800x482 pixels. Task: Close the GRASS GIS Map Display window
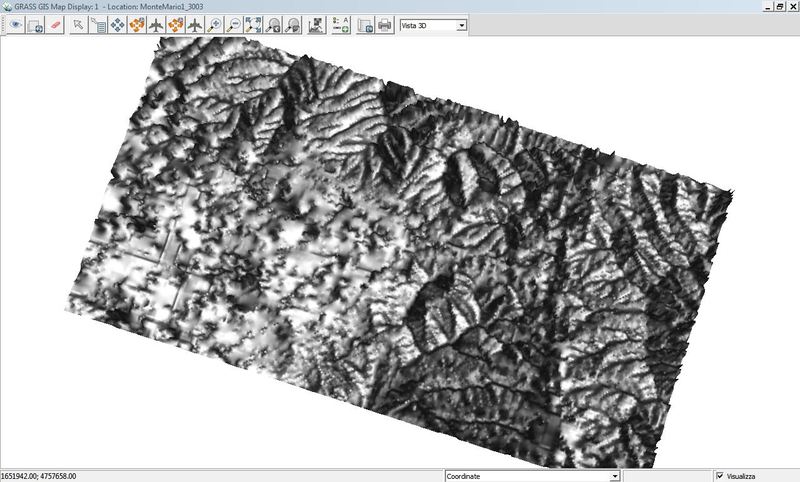point(792,6)
